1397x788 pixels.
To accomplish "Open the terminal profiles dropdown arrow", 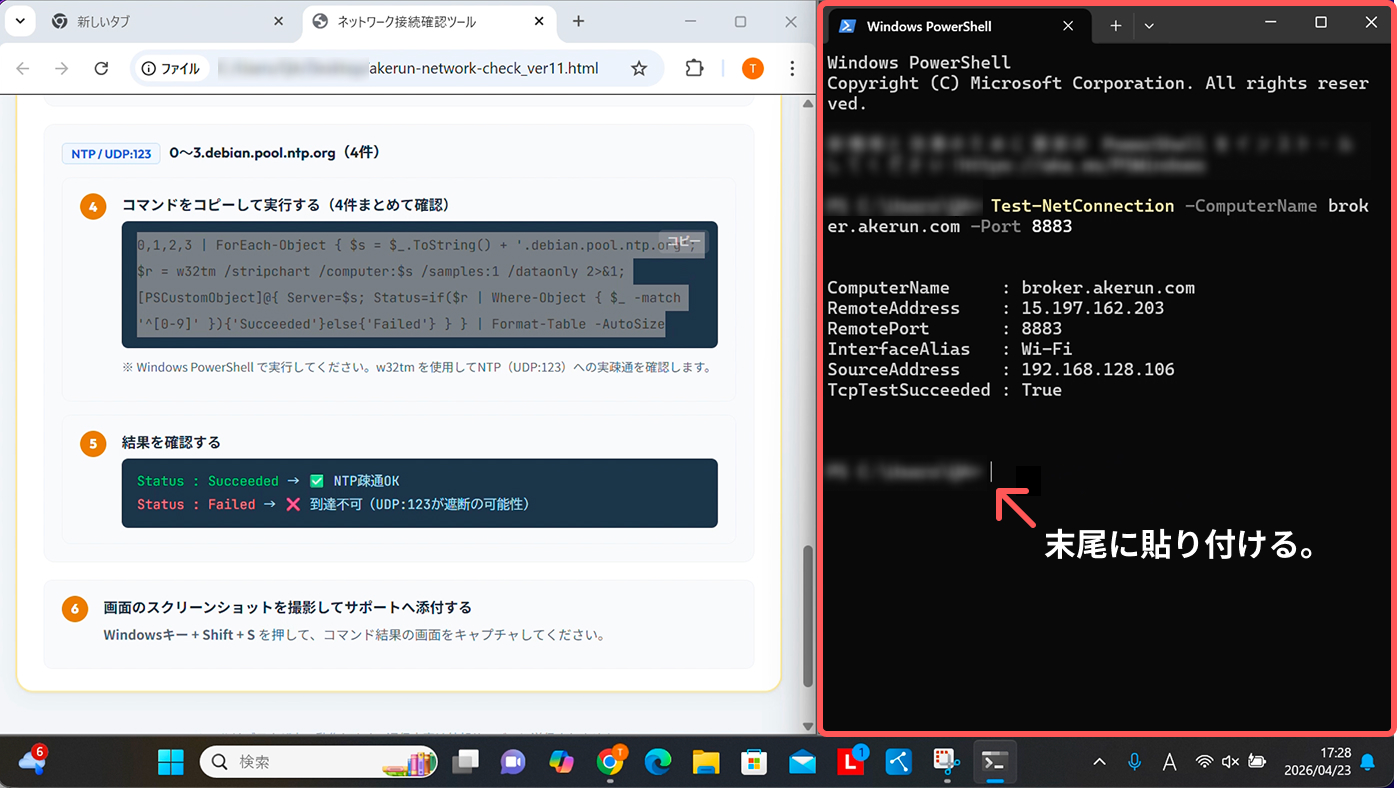I will (x=1149, y=26).
